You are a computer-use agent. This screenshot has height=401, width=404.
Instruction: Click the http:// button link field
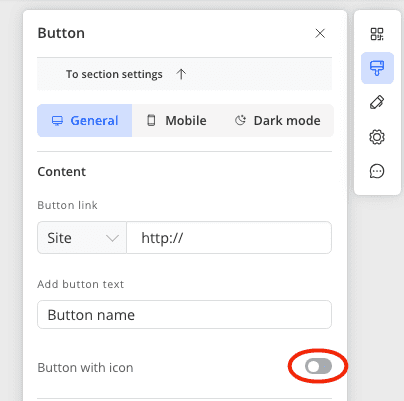click(x=229, y=238)
